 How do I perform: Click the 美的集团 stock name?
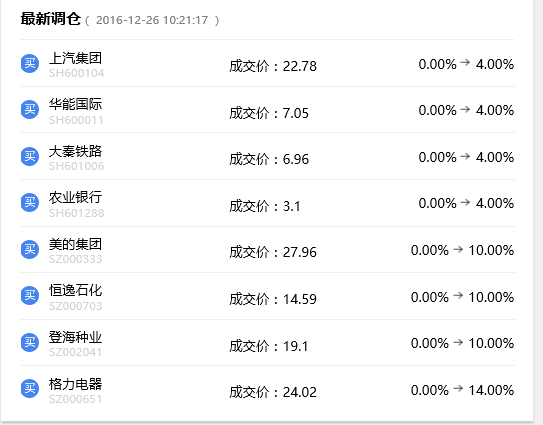tap(75, 244)
